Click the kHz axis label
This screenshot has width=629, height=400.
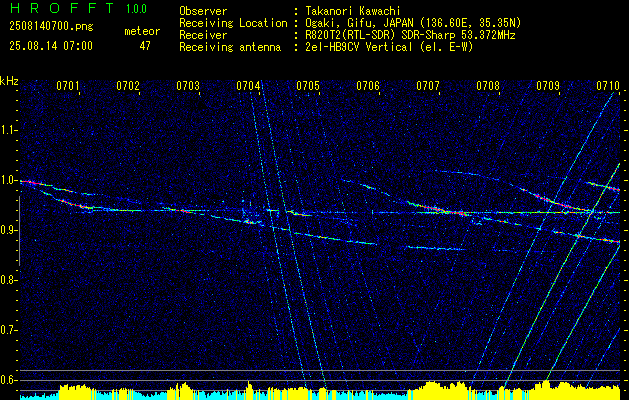9,81
